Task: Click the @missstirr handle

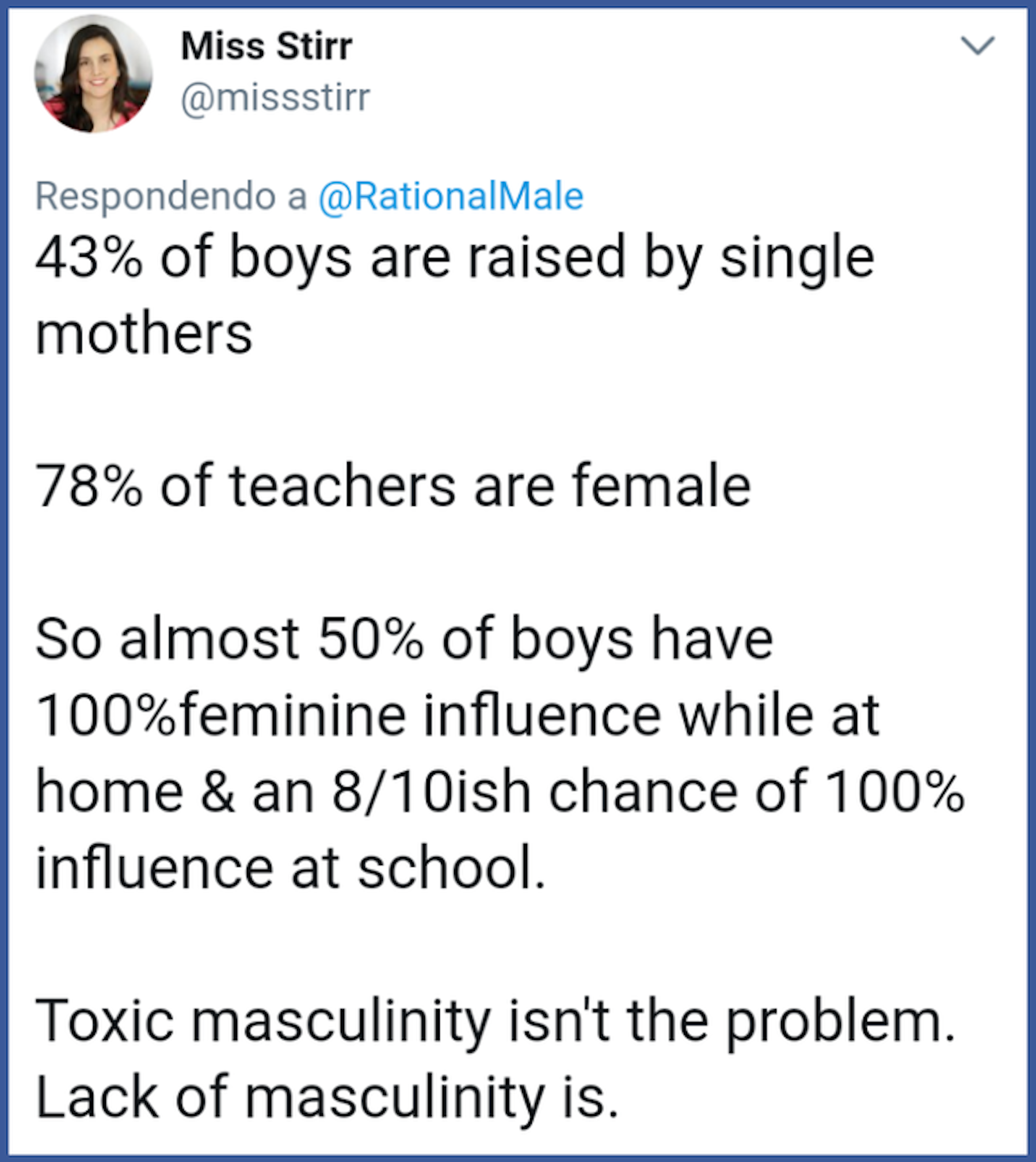Action: tap(275, 98)
